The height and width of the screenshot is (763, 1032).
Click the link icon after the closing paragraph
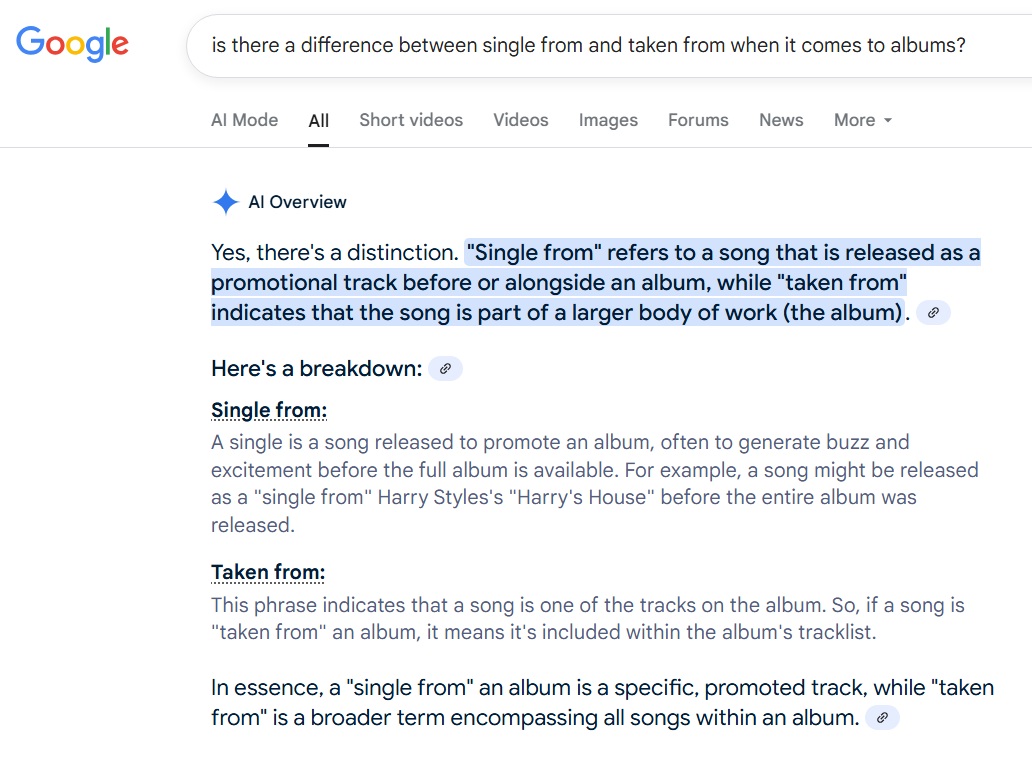[882, 718]
